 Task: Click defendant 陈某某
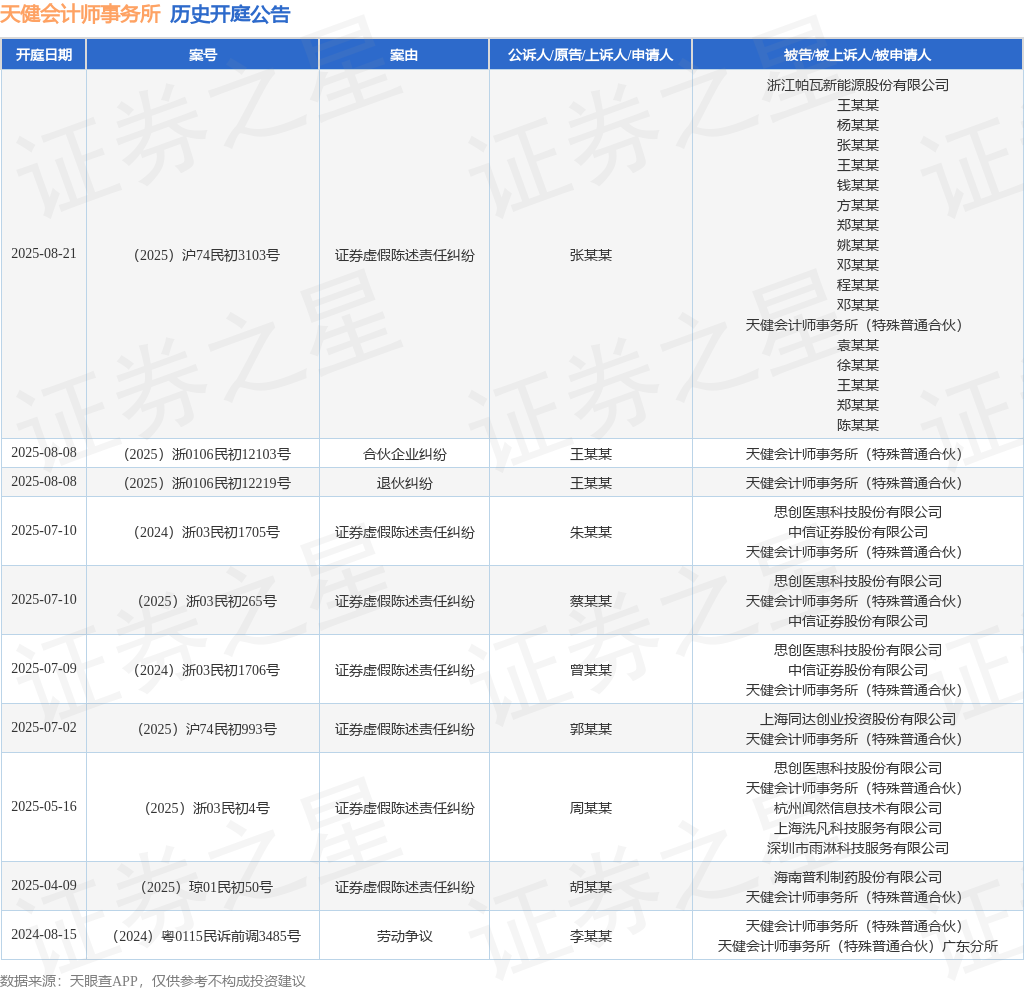click(857, 425)
